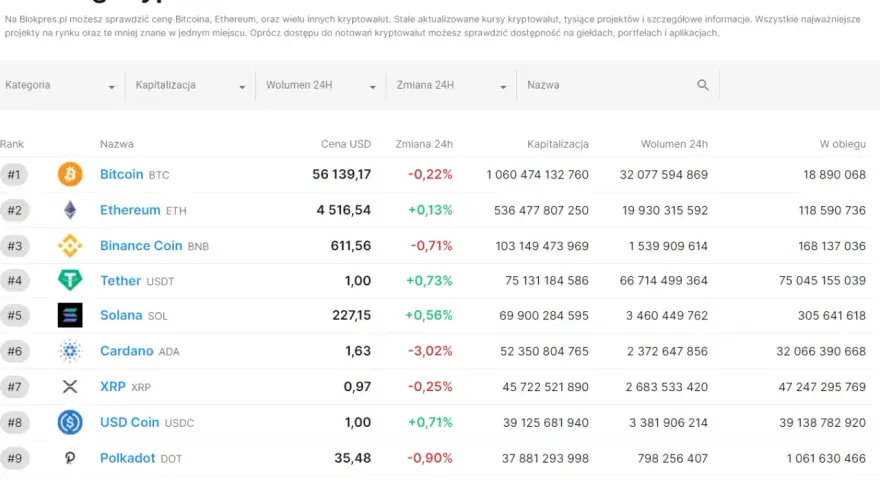
Task: Click the search magnifier icon
Action: pos(703,85)
